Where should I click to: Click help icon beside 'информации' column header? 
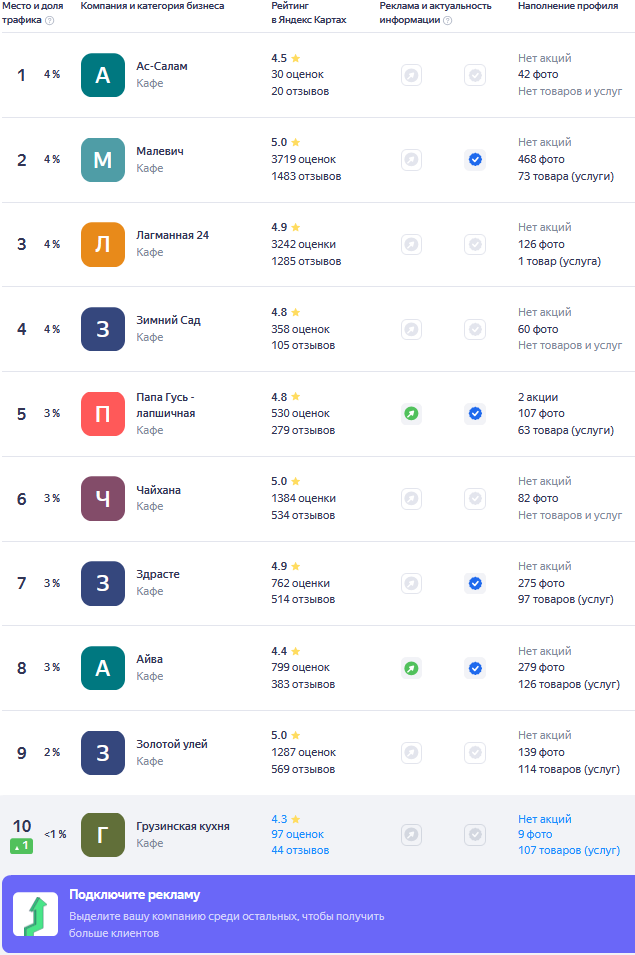(447, 20)
